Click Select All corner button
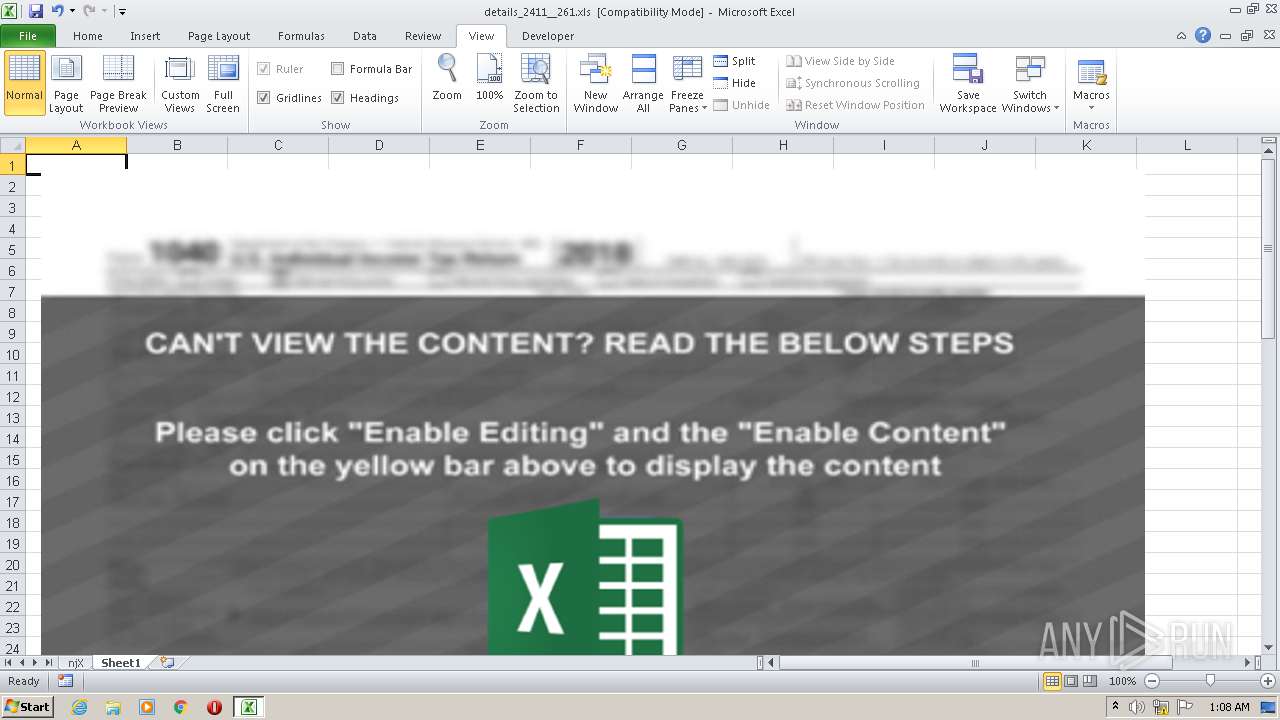This screenshot has width=1280, height=720. pos(13,145)
